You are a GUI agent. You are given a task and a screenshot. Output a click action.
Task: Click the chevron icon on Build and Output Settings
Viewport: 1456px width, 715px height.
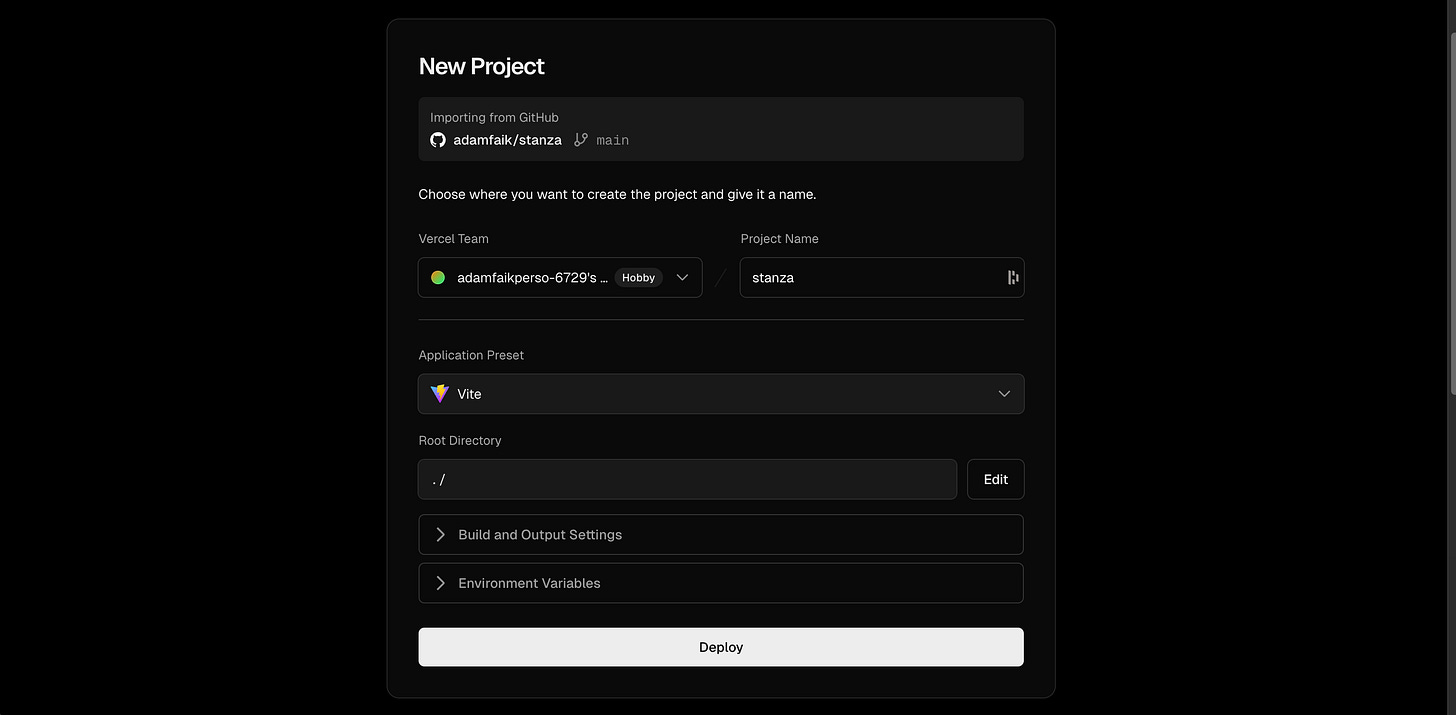click(x=440, y=534)
